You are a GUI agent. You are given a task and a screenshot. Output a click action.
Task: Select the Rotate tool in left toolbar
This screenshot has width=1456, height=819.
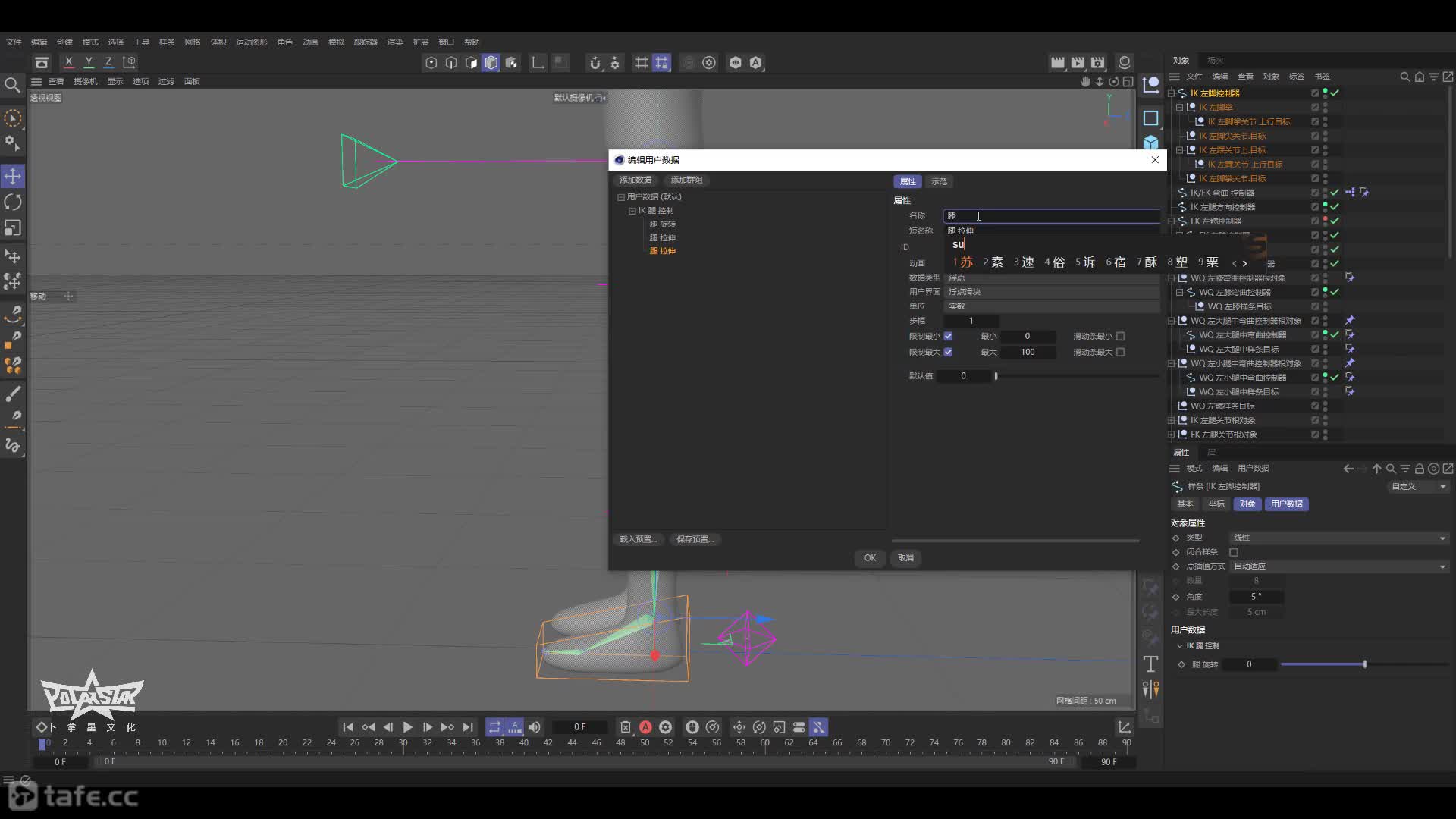(x=13, y=202)
